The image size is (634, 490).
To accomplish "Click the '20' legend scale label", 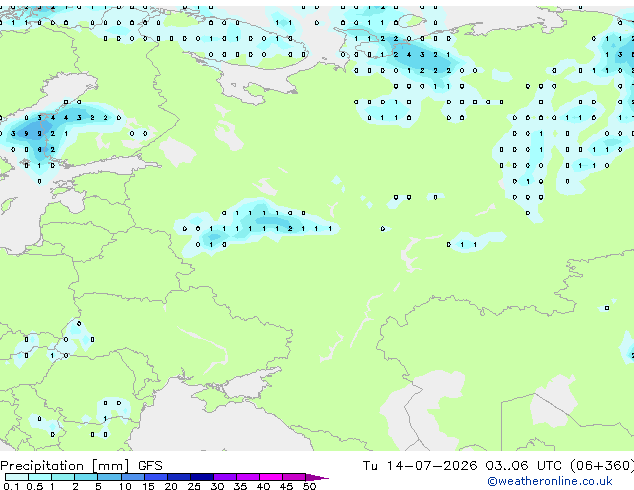I will tap(171, 486).
